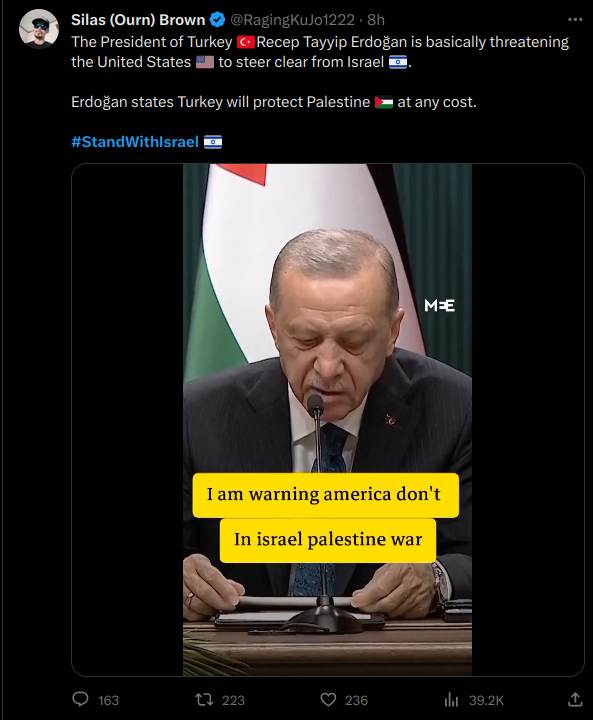Open the three-dot more options menu
This screenshot has width=593, height=720.
coord(575,19)
